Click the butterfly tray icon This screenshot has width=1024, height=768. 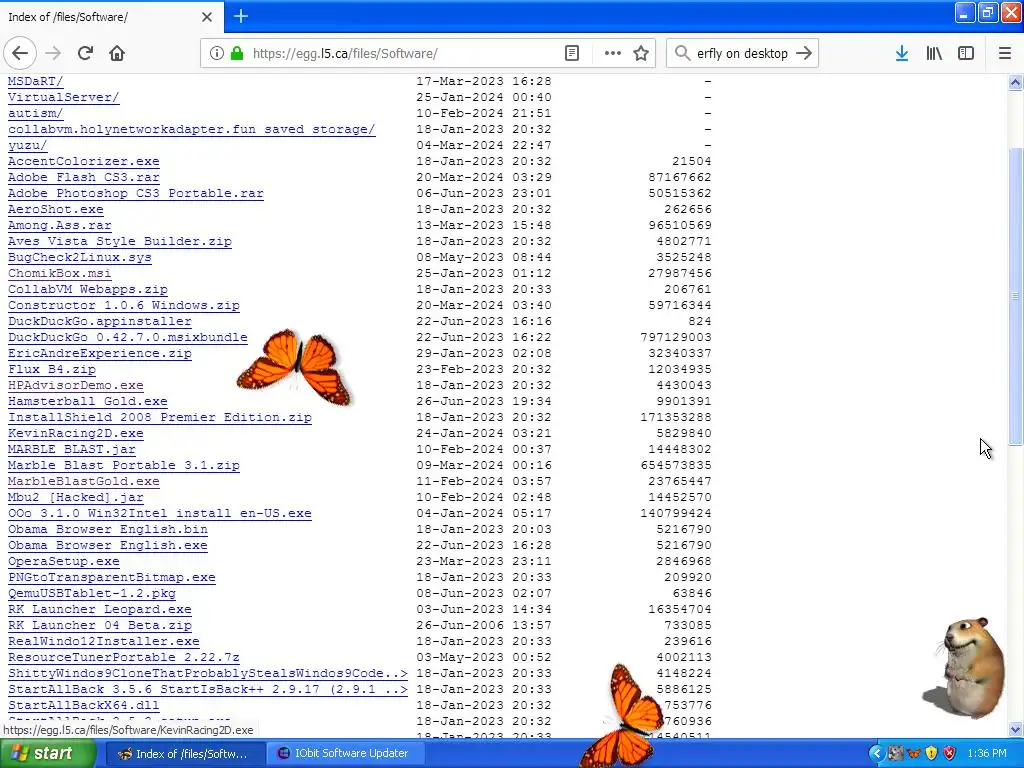point(914,754)
